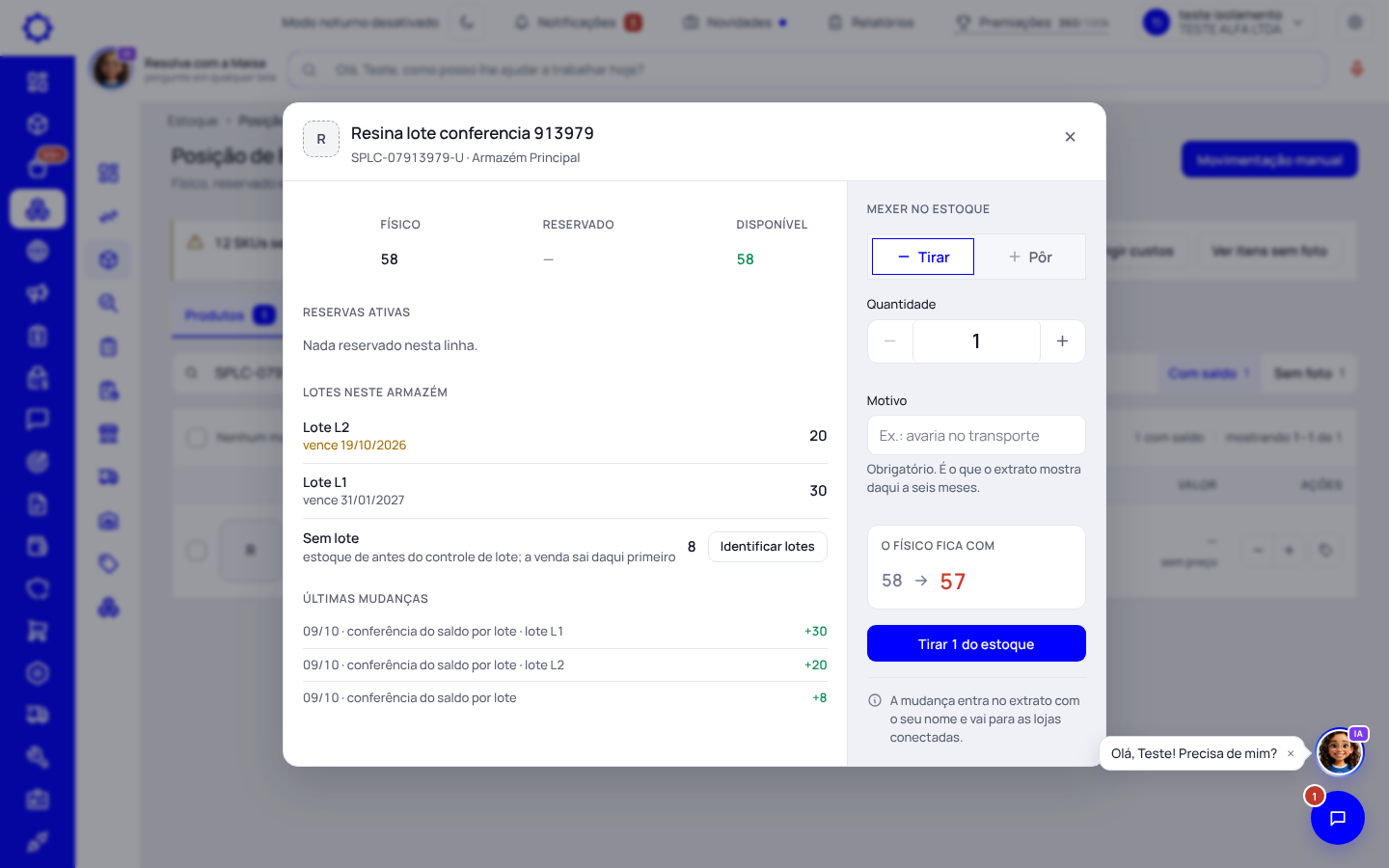Click the settings gear icon at top right

pyautogui.click(x=1355, y=22)
